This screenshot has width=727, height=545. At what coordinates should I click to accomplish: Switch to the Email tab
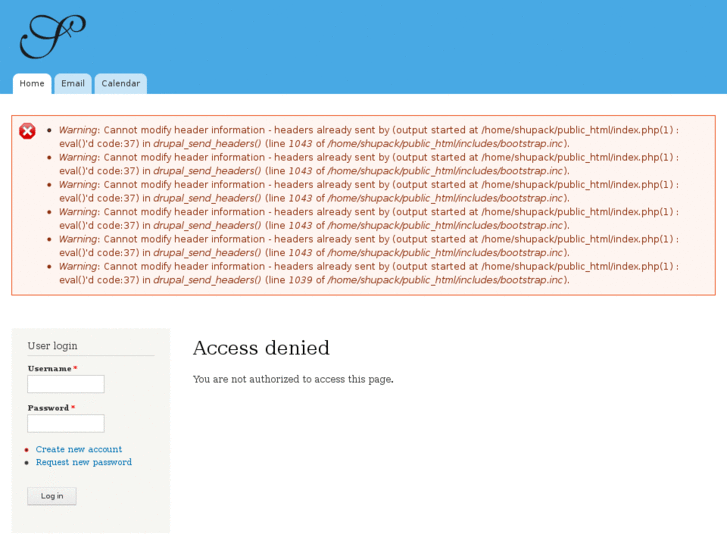point(73,84)
